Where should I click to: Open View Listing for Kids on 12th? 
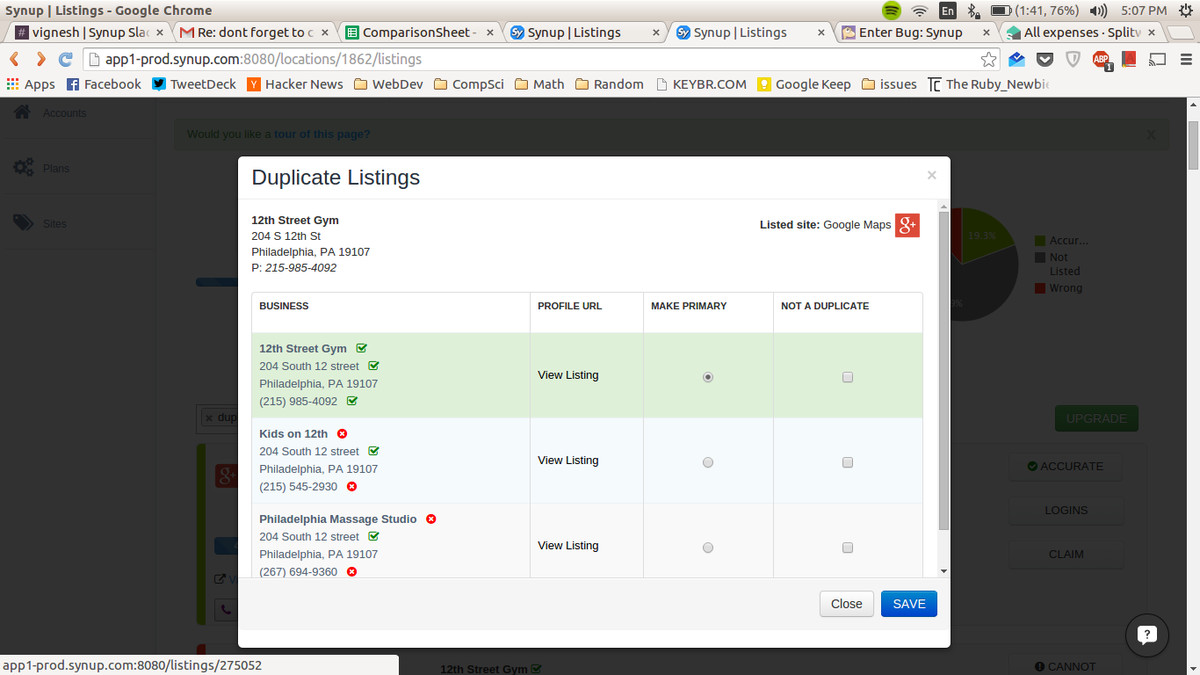pyautogui.click(x=568, y=460)
